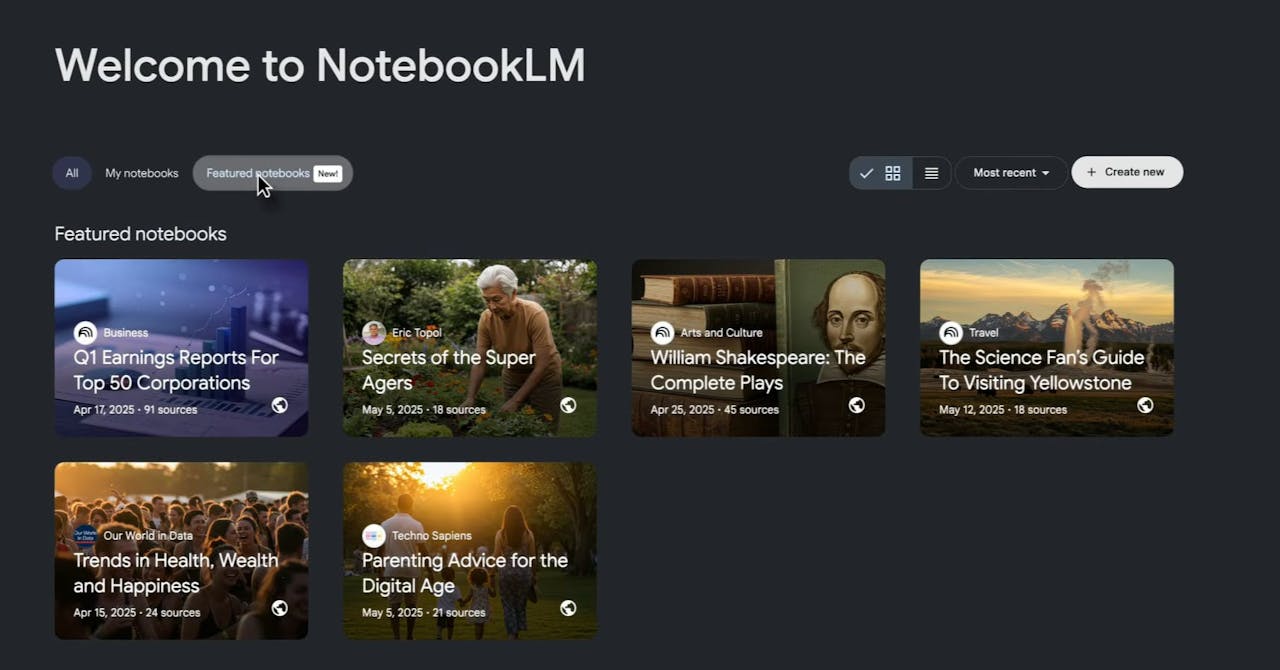
Task: Click the "May 5, 2025 · 18 sources" text
Action: (424, 410)
